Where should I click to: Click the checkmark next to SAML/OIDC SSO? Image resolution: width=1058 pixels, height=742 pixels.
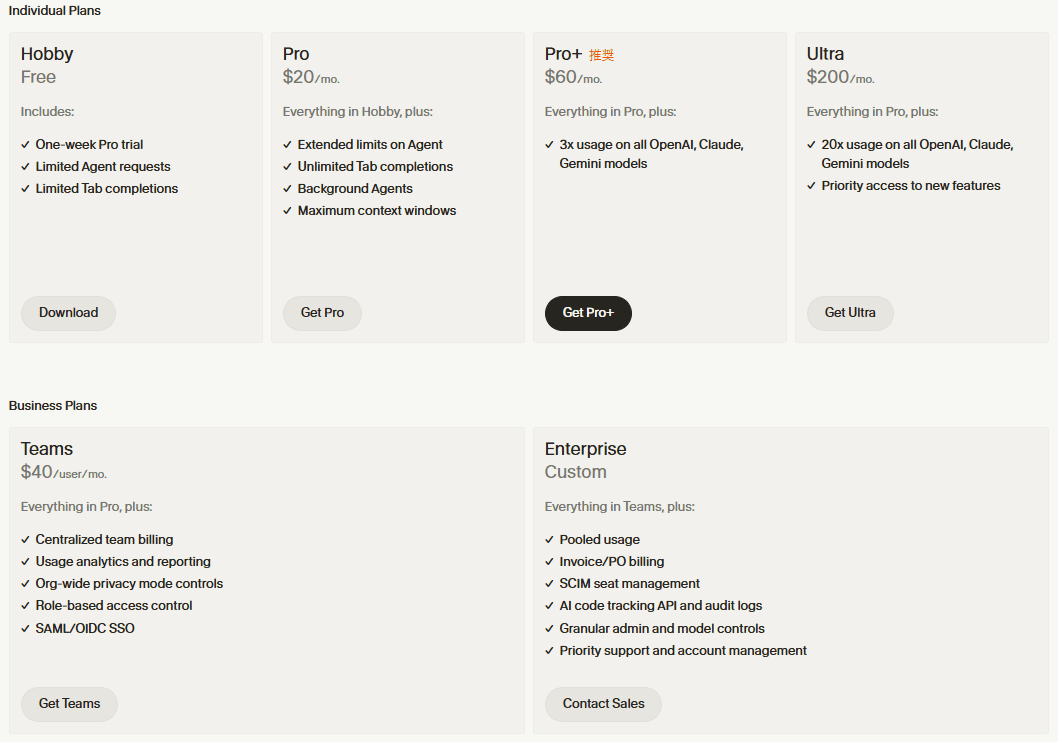[x=26, y=629]
